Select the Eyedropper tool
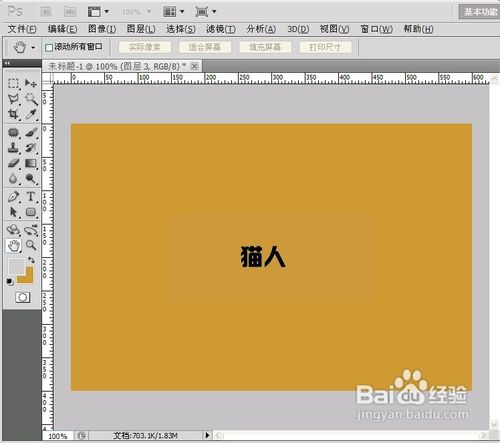 click(31, 114)
